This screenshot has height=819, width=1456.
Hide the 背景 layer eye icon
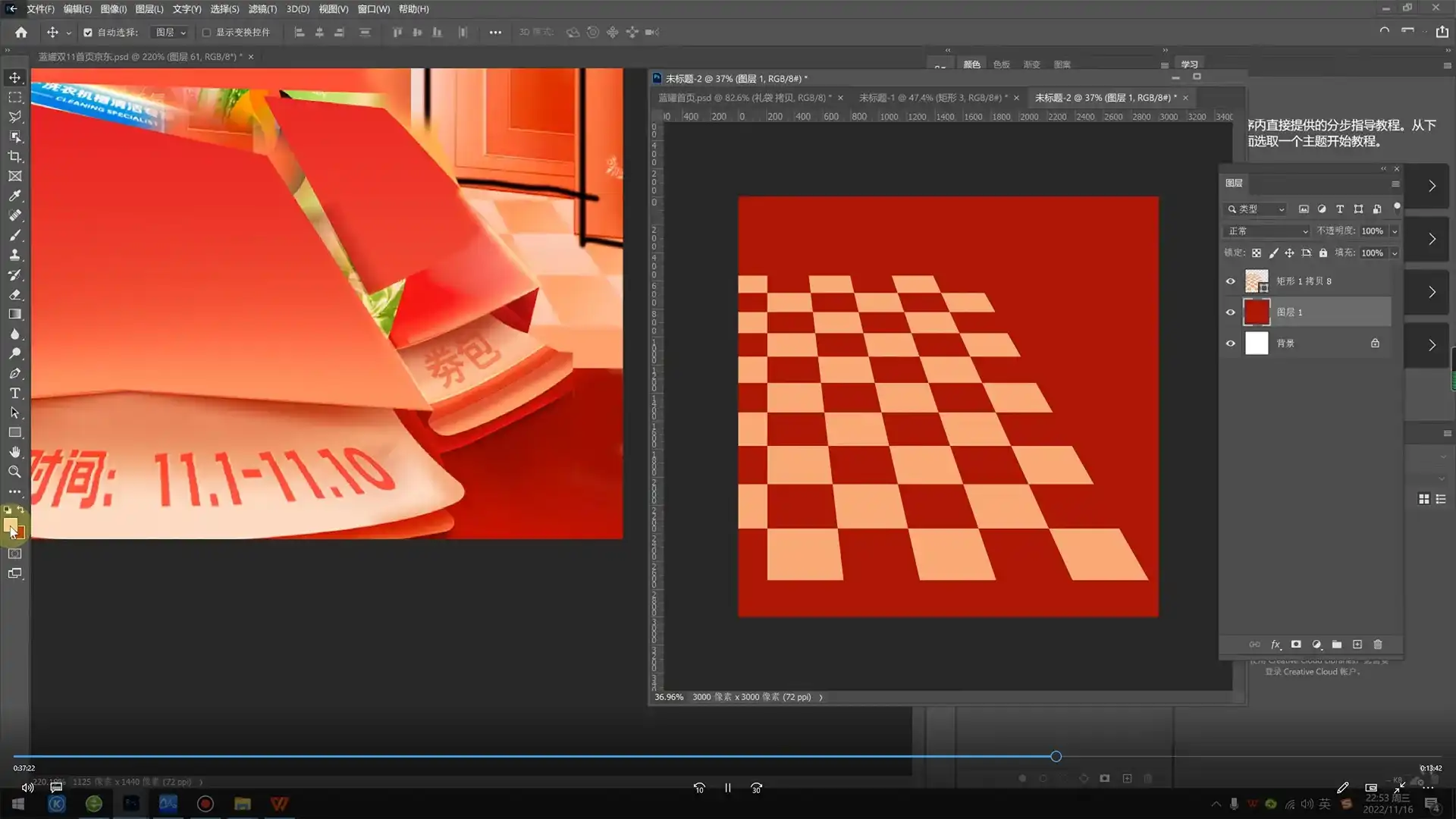[x=1231, y=344]
